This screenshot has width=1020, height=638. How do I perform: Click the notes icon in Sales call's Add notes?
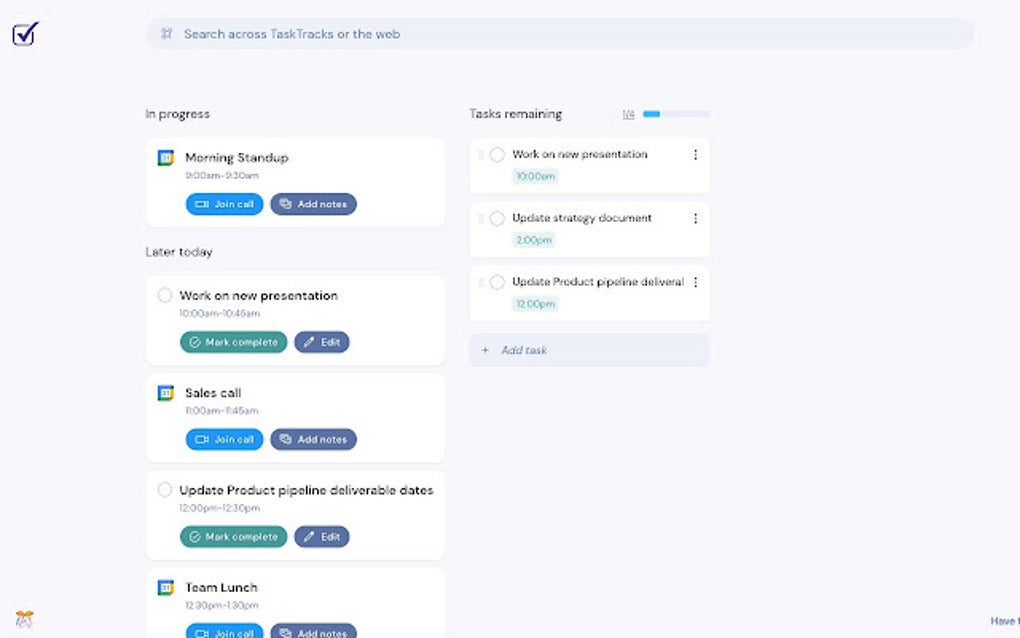click(284, 439)
